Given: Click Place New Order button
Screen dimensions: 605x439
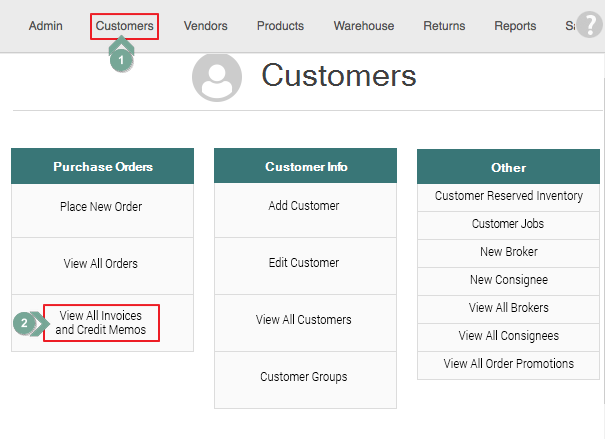Looking at the screenshot, I should click(x=101, y=207).
